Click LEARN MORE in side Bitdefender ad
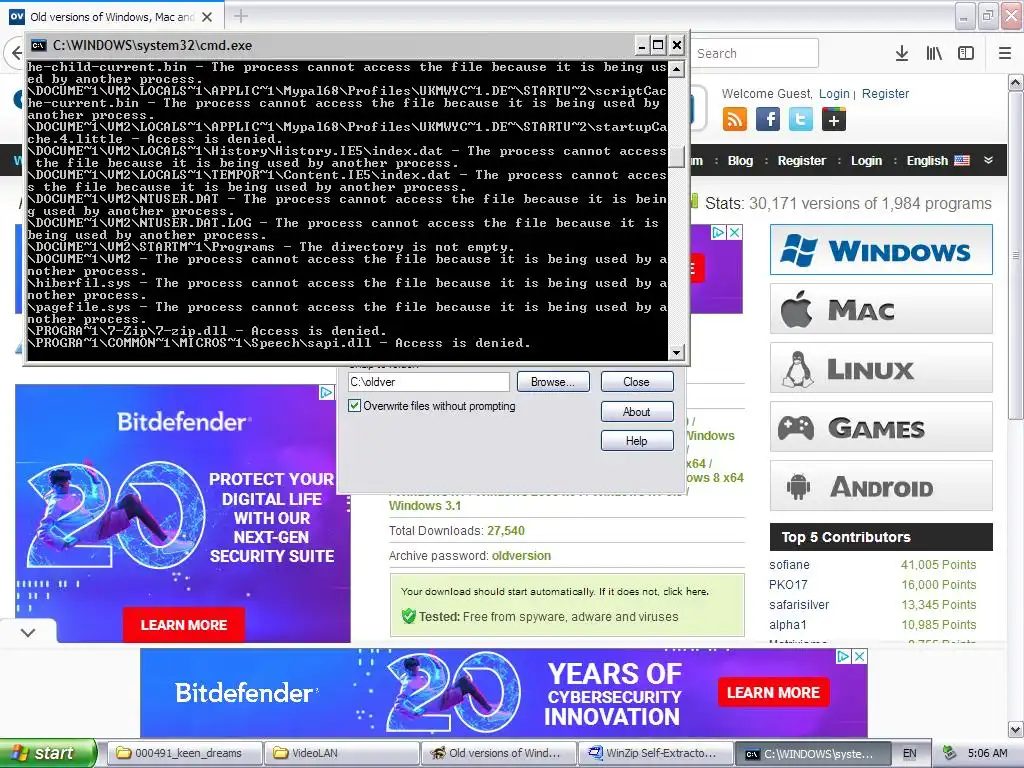This screenshot has height=768, width=1024. pyautogui.click(x=184, y=625)
